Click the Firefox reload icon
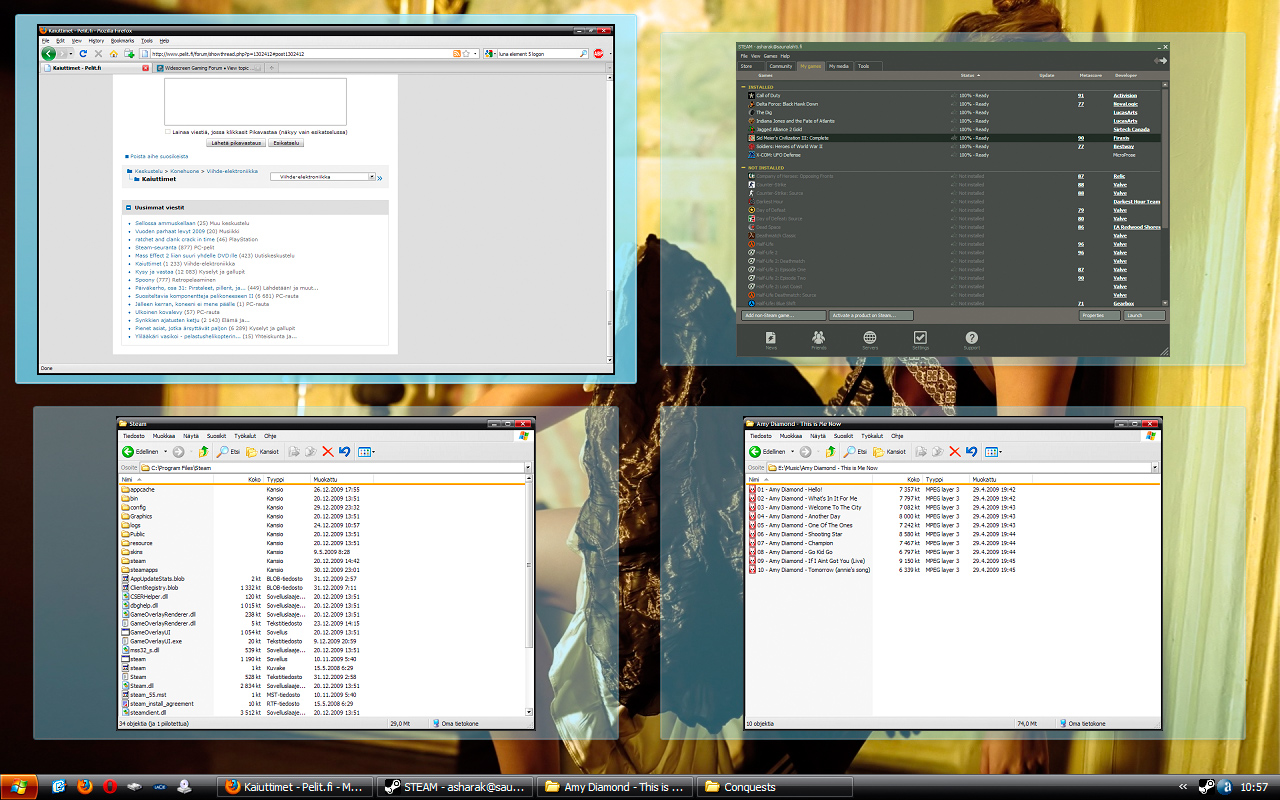Screen dimensions: 1280x800 (x=83, y=53)
